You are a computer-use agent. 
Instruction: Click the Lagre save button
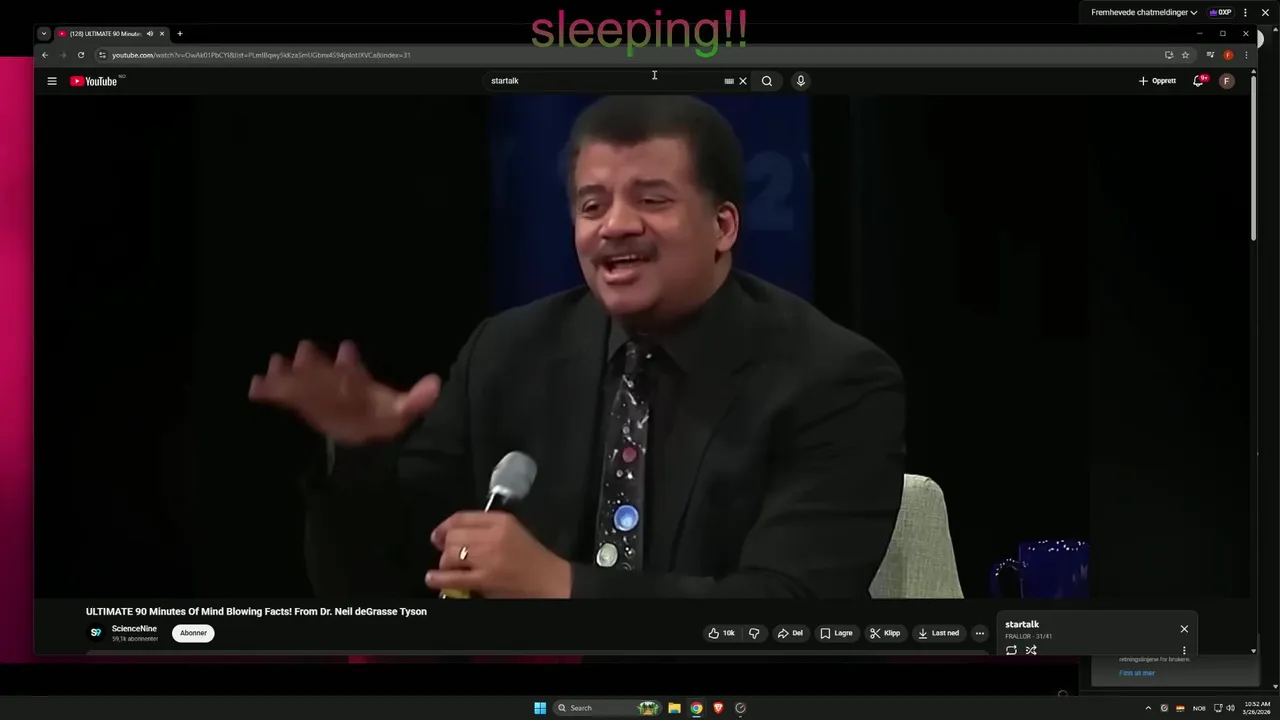(837, 633)
